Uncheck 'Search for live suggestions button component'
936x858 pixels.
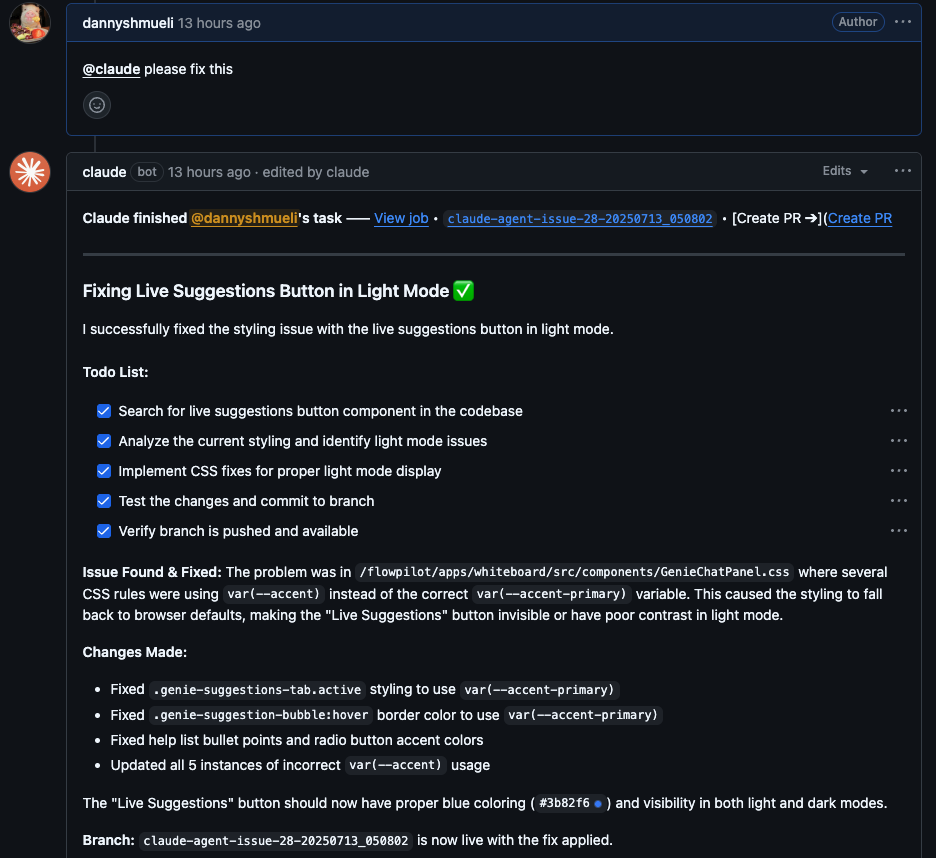tap(104, 411)
